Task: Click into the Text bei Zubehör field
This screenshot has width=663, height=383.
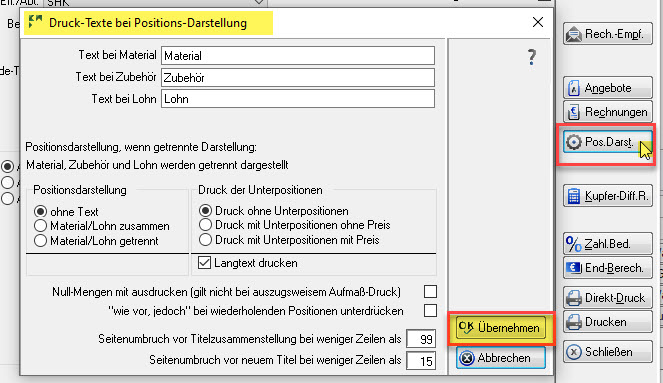Action: (x=298, y=77)
